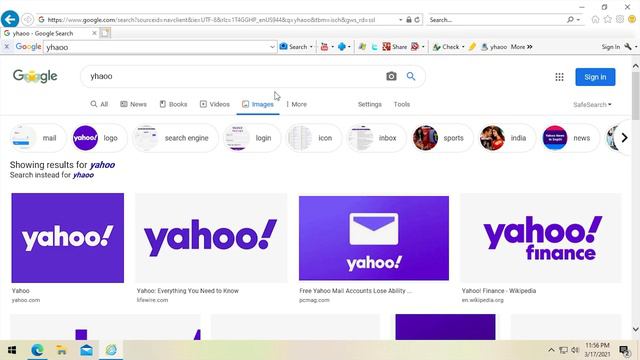Switch to the Books results tab
The image size is (640, 360).
173,104
